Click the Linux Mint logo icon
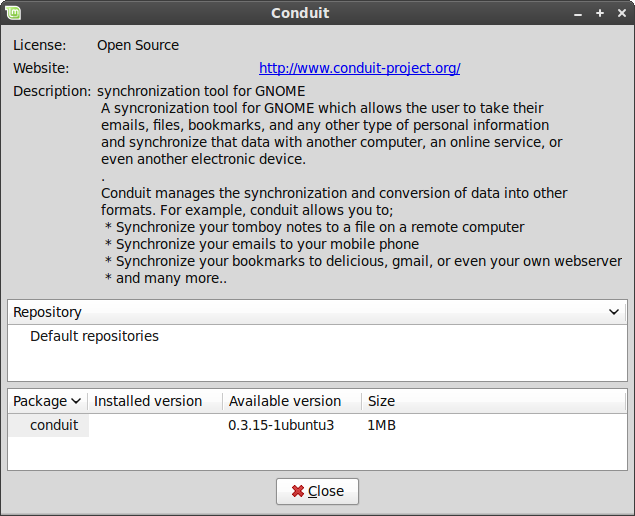Image resolution: width=635 pixels, height=516 pixels. pos(13,13)
